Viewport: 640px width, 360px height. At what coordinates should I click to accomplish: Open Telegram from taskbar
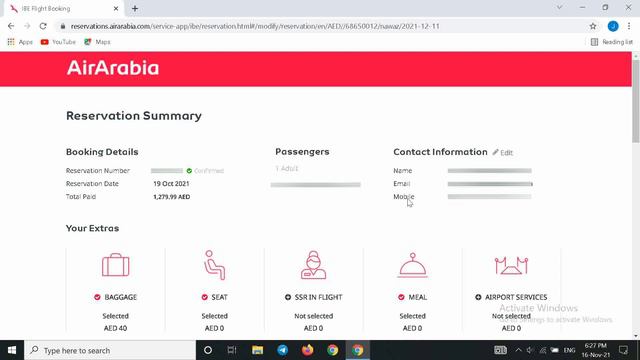pos(282,350)
